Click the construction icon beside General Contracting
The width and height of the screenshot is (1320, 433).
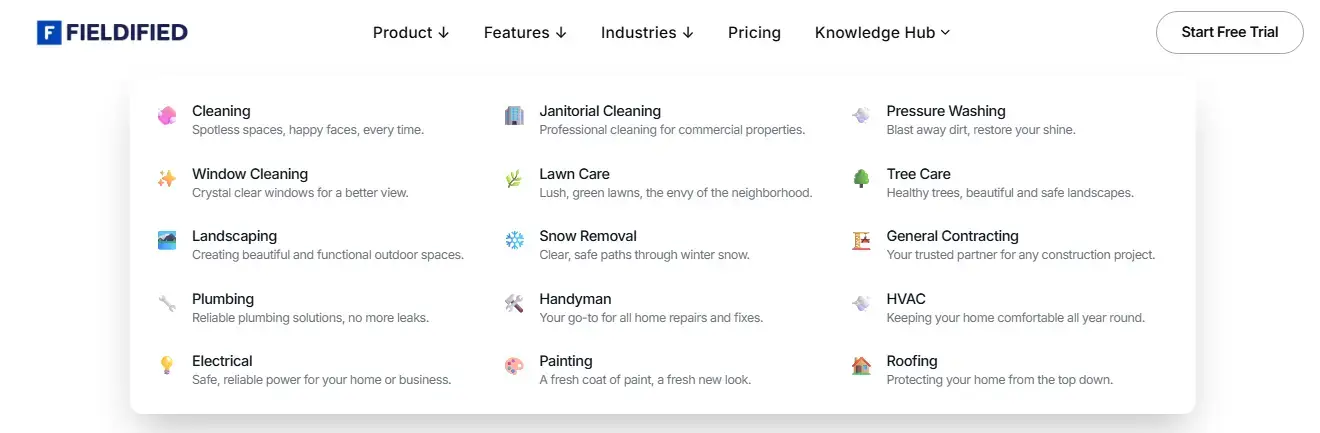(861, 241)
